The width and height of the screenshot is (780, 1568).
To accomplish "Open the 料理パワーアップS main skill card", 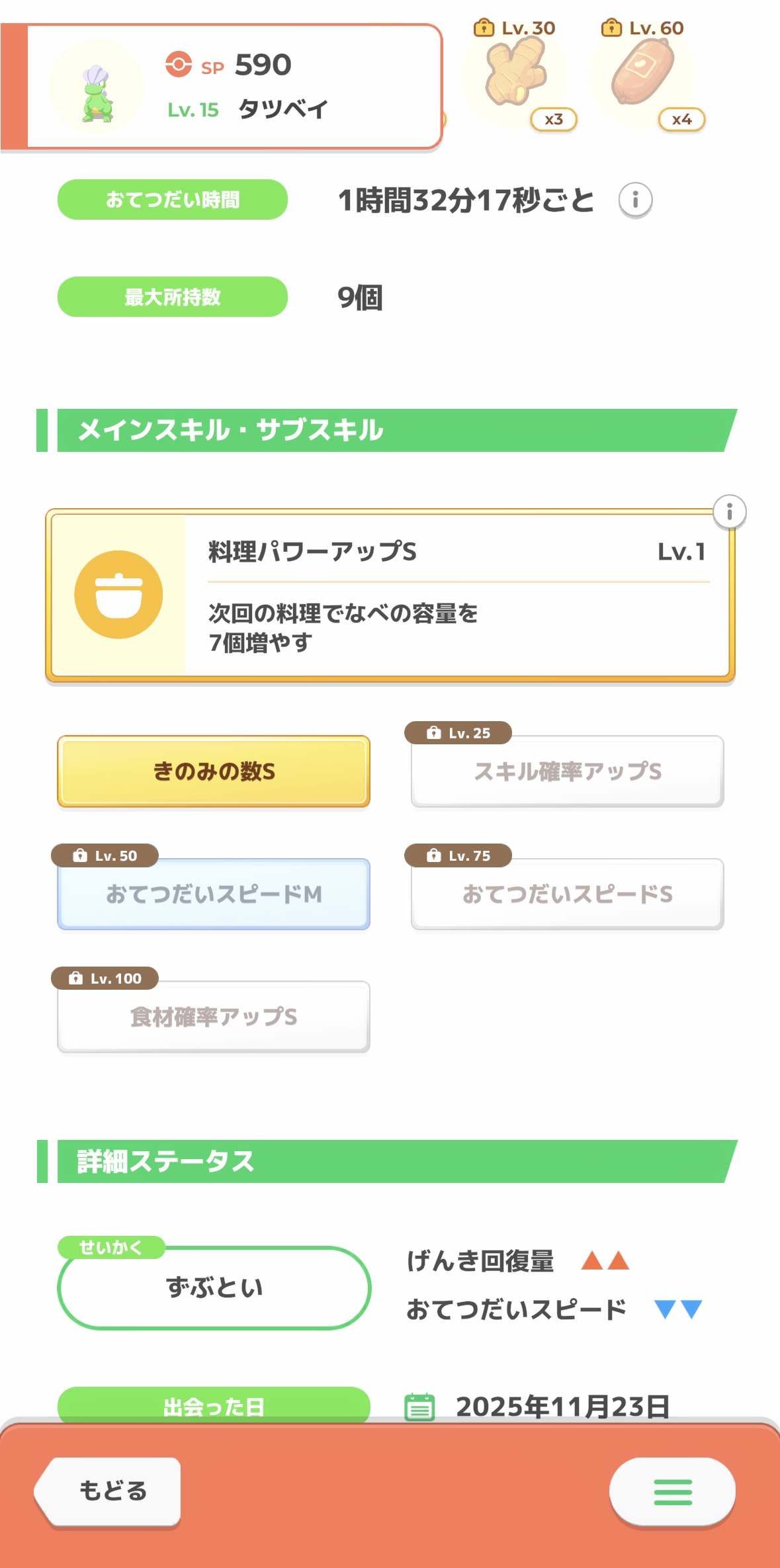I will tap(390, 595).
